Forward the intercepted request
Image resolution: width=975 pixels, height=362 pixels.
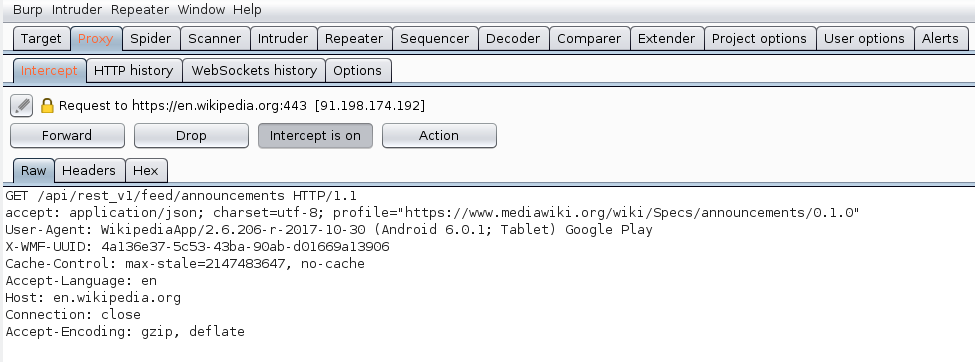coord(67,136)
